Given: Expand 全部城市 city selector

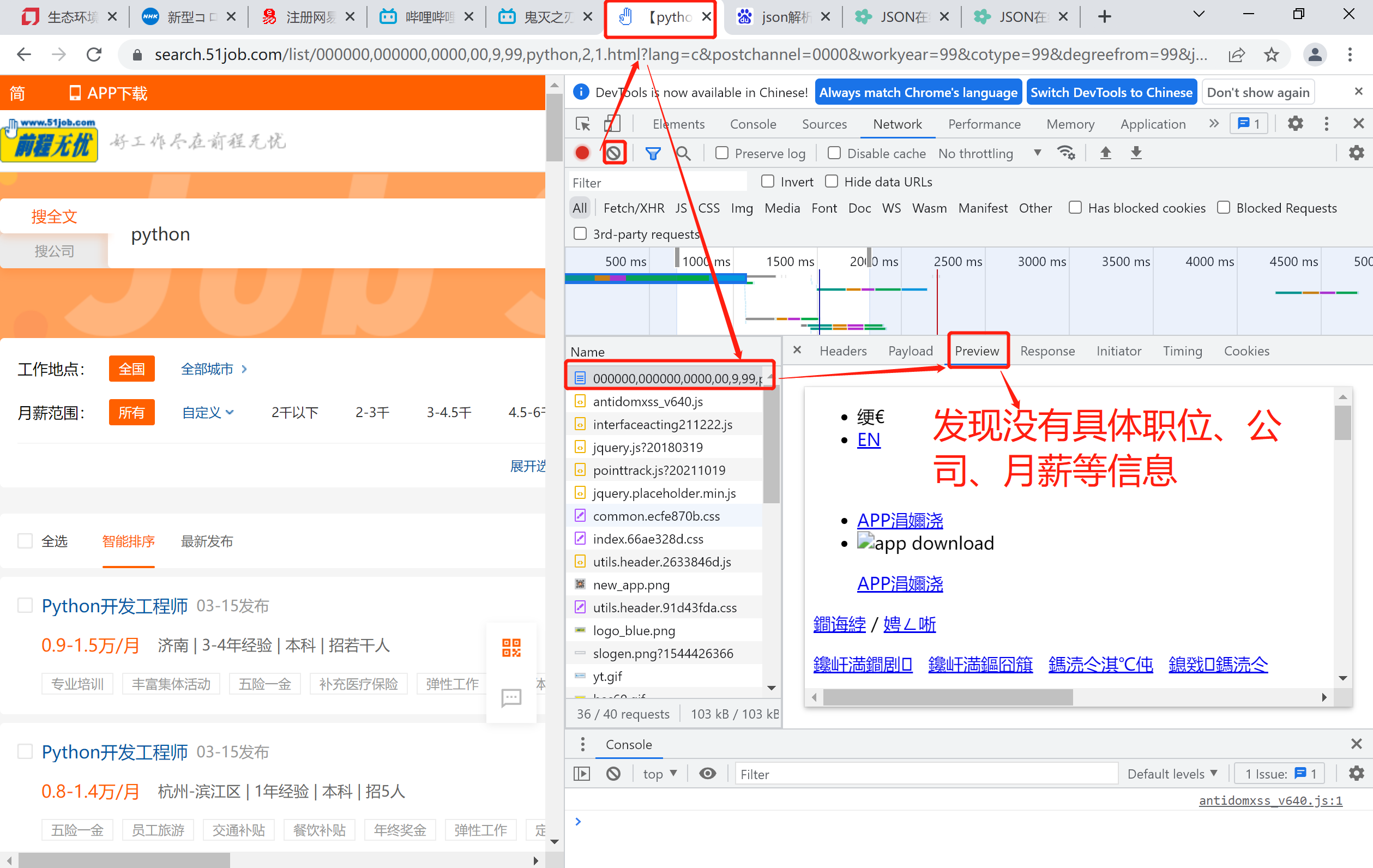Looking at the screenshot, I should pyautogui.click(x=214, y=369).
